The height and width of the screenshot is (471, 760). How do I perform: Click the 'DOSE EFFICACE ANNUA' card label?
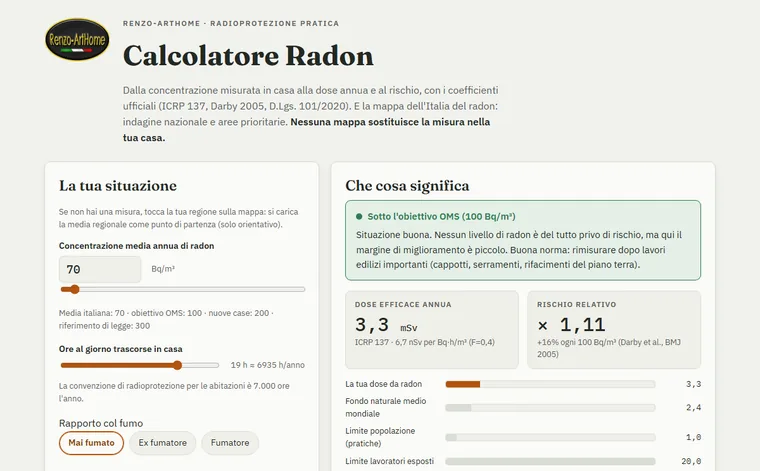pyautogui.click(x=403, y=304)
